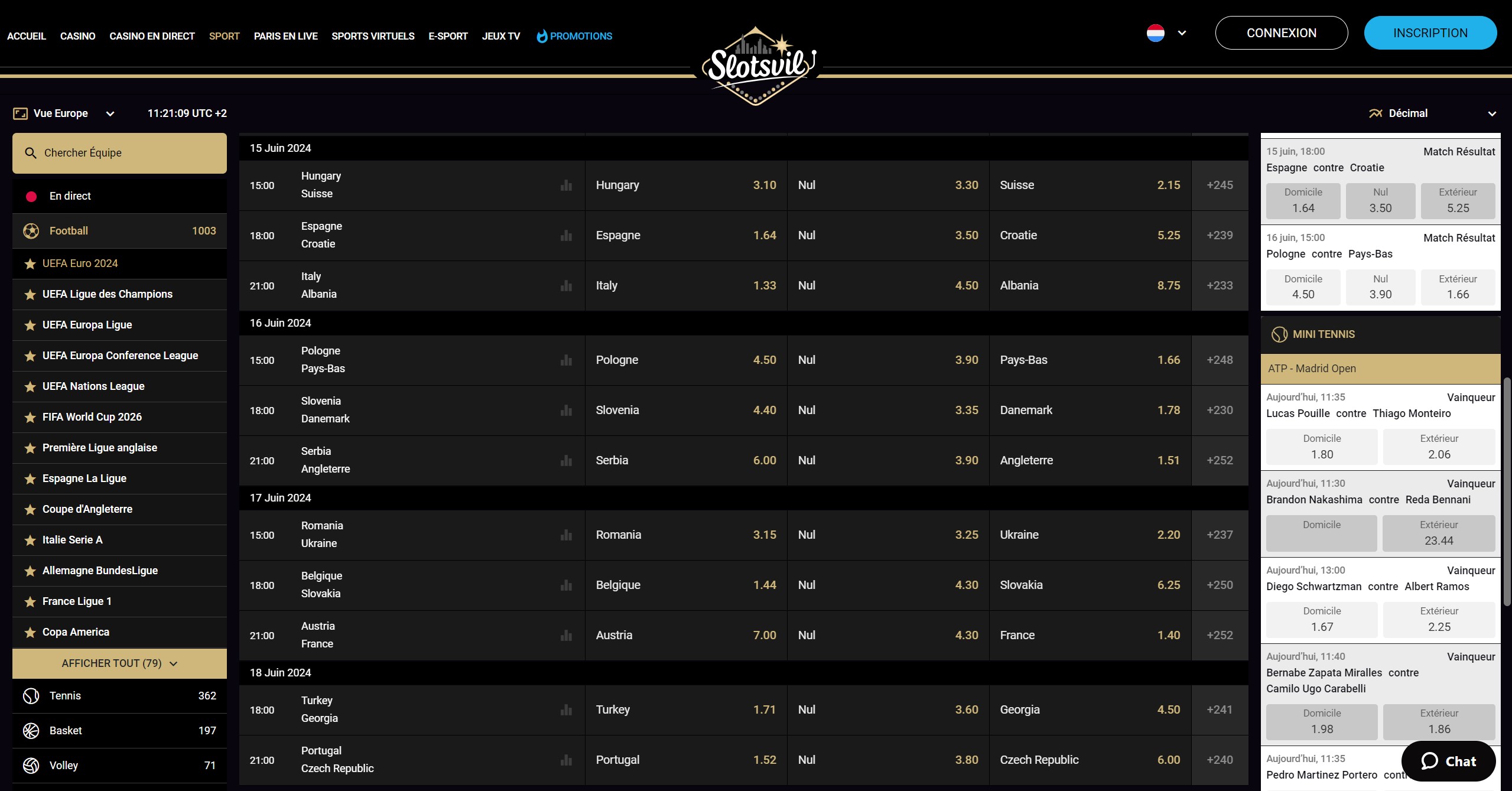The height and width of the screenshot is (791, 1512).
Task: Open the Décimal odds format dropdown
Action: (x=1432, y=113)
